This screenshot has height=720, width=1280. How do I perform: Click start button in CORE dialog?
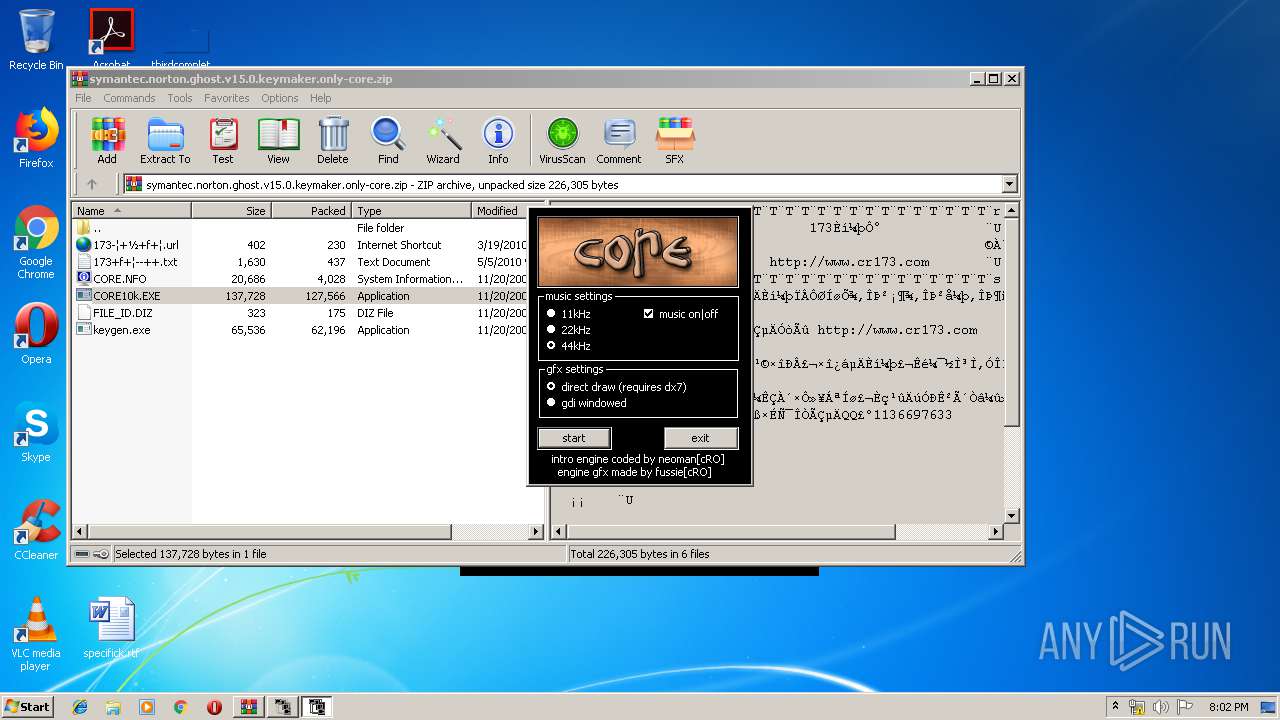point(574,438)
